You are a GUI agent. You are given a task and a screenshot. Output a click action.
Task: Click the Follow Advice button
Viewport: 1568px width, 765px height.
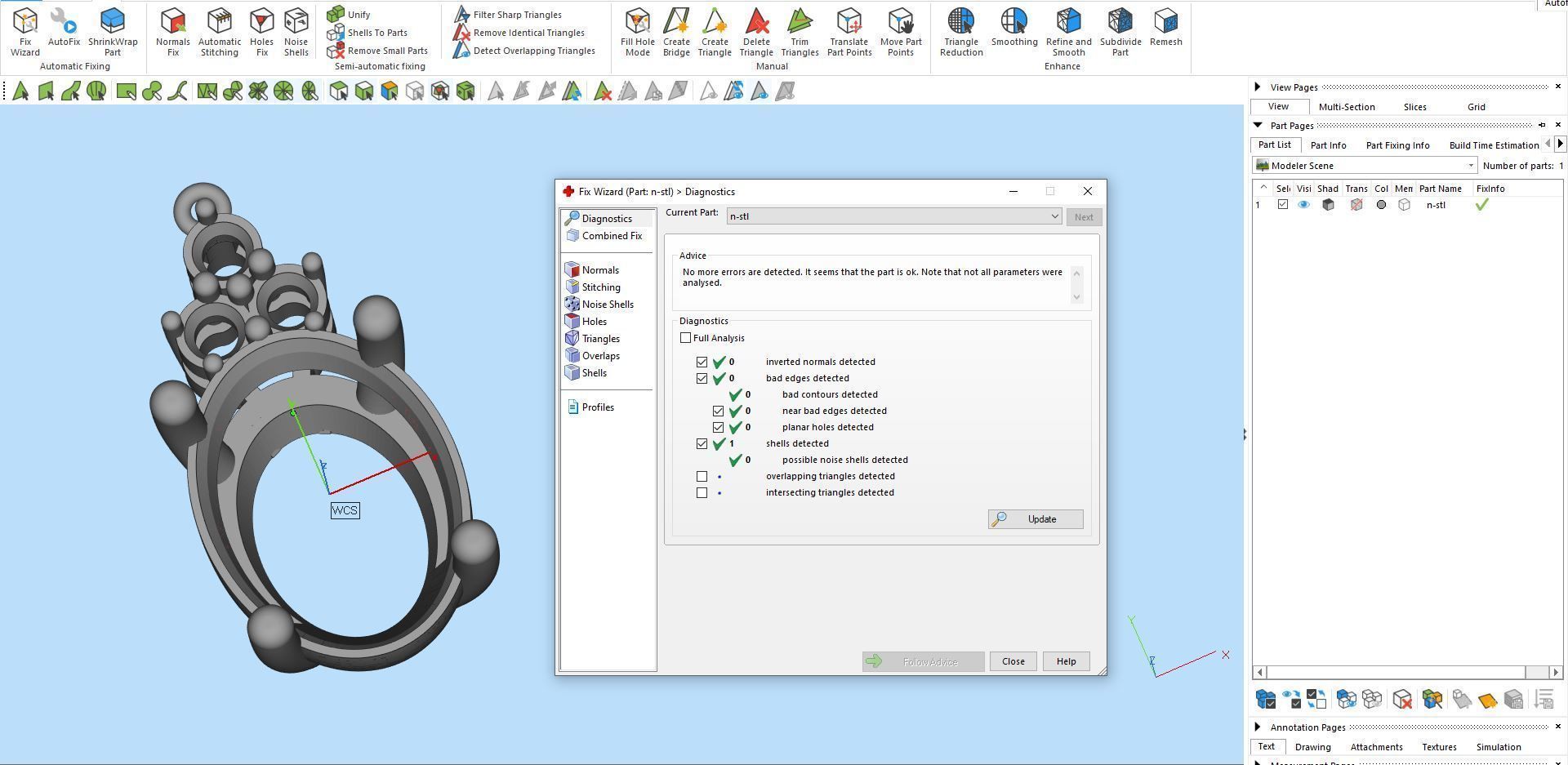click(x=923, y=661)
